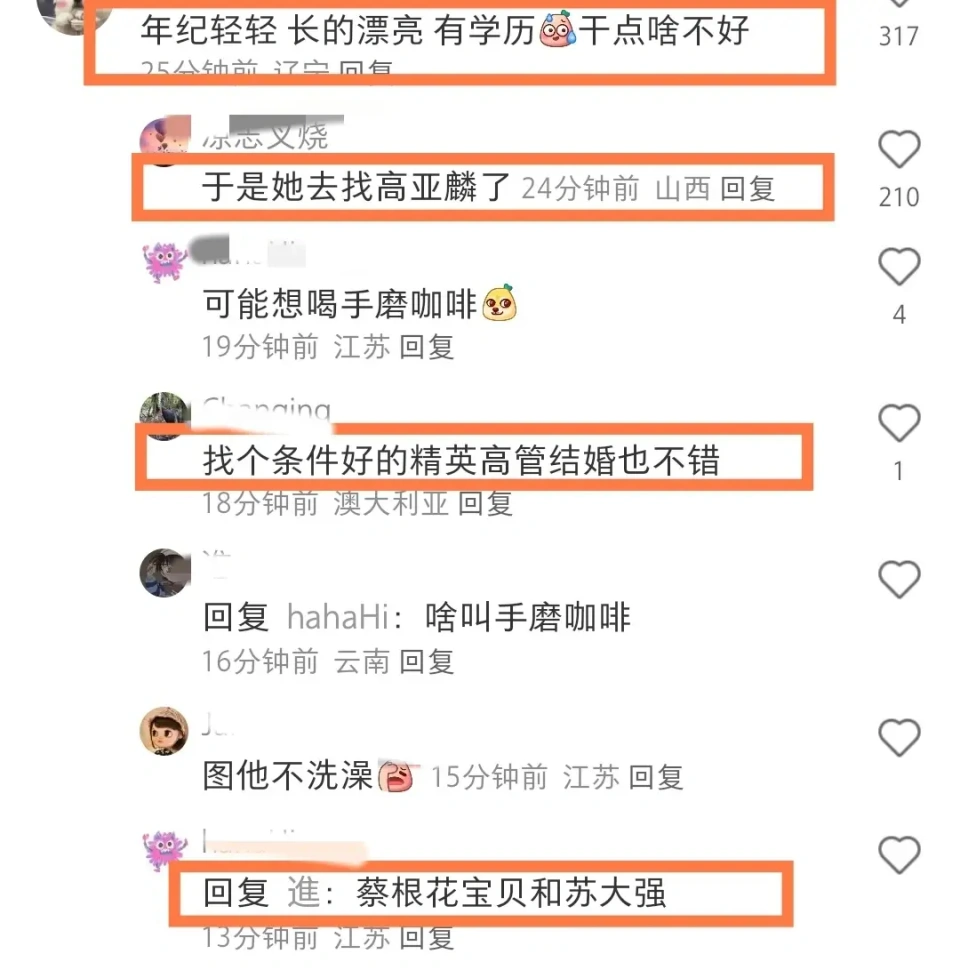
Task: Open the avatar beside 啥叫手磨咖啡 reply
Action: click(x=164, y=573)
